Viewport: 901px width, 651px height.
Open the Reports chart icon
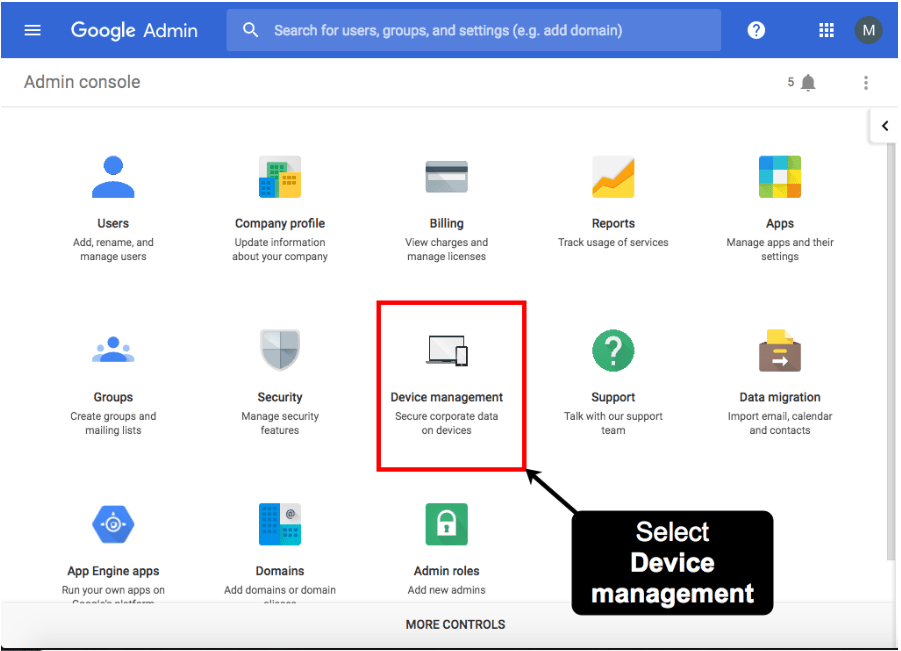click(613, 176)
